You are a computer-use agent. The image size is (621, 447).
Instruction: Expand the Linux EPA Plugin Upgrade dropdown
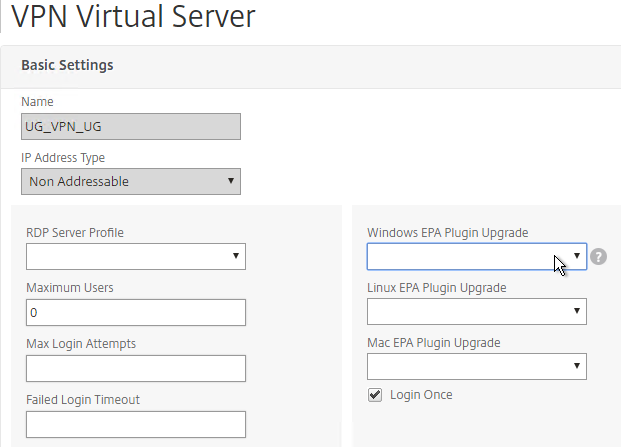coord(477,312)
